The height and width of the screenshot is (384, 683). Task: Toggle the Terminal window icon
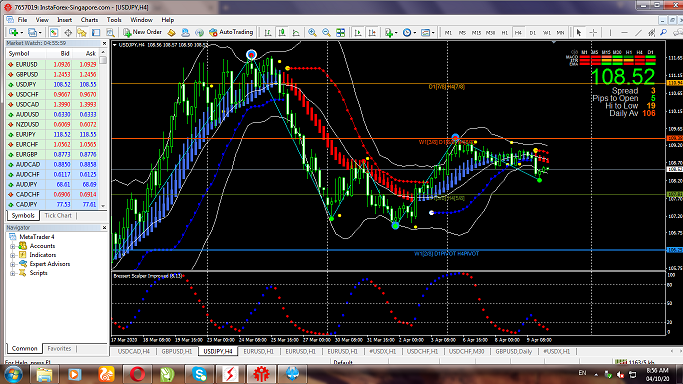(96, 32)
